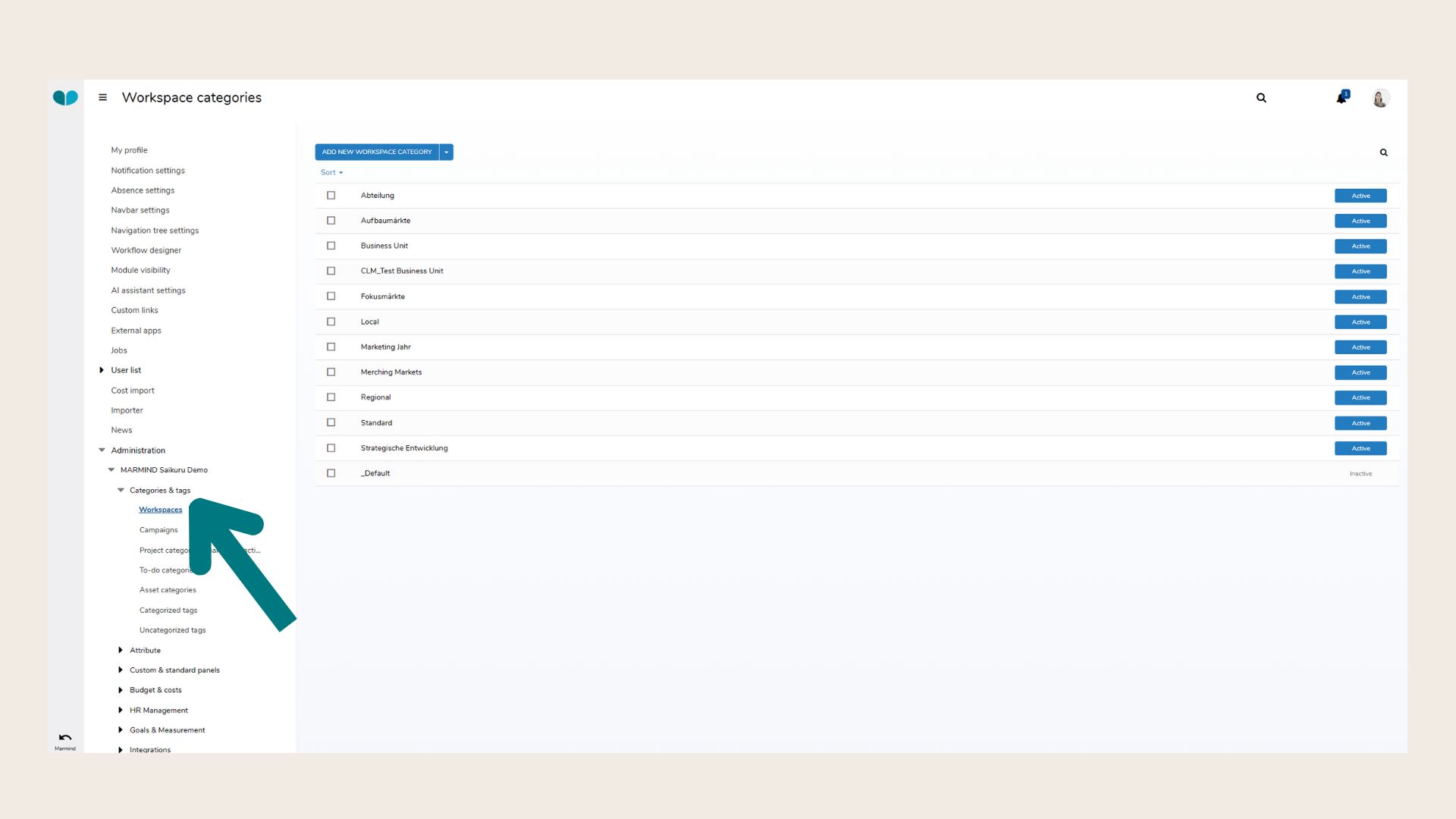Open the Add New Workspace Category dropdown arrow

coord(447,152)
